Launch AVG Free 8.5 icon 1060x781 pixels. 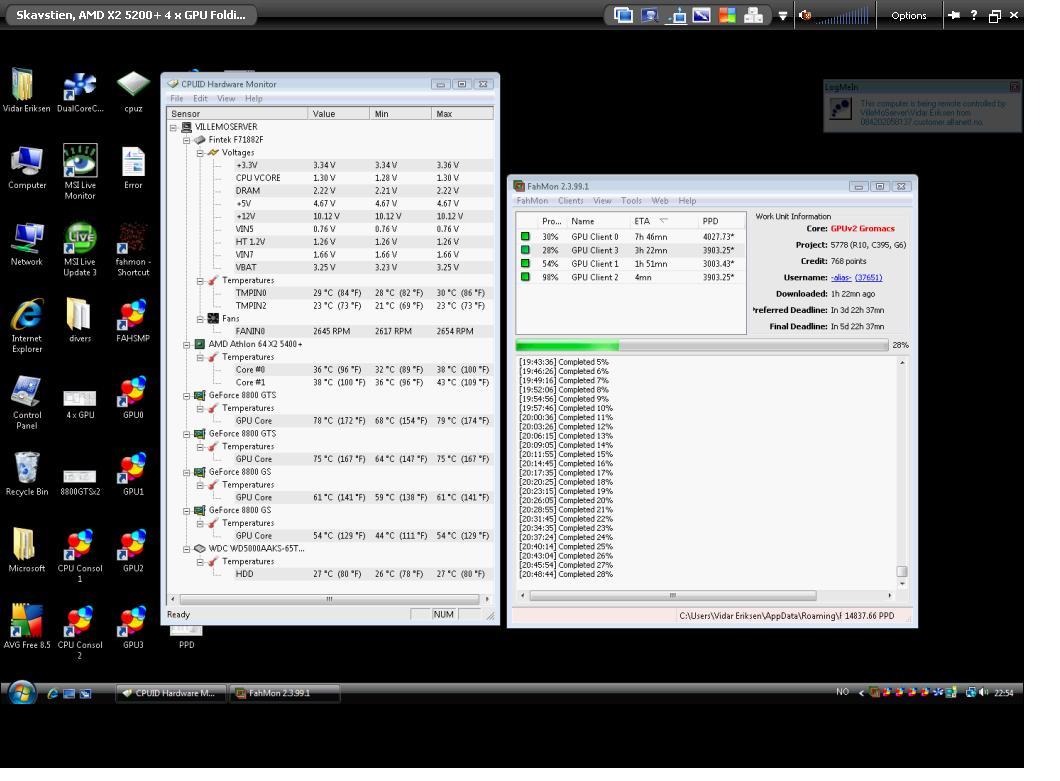coord(26,628)
